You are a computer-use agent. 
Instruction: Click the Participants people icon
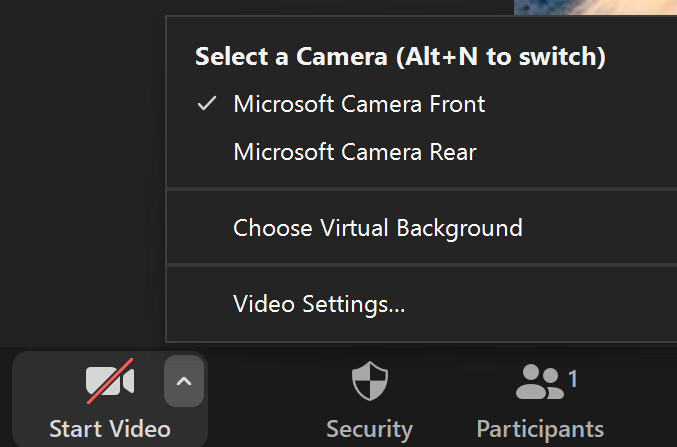tap(540, 381)
